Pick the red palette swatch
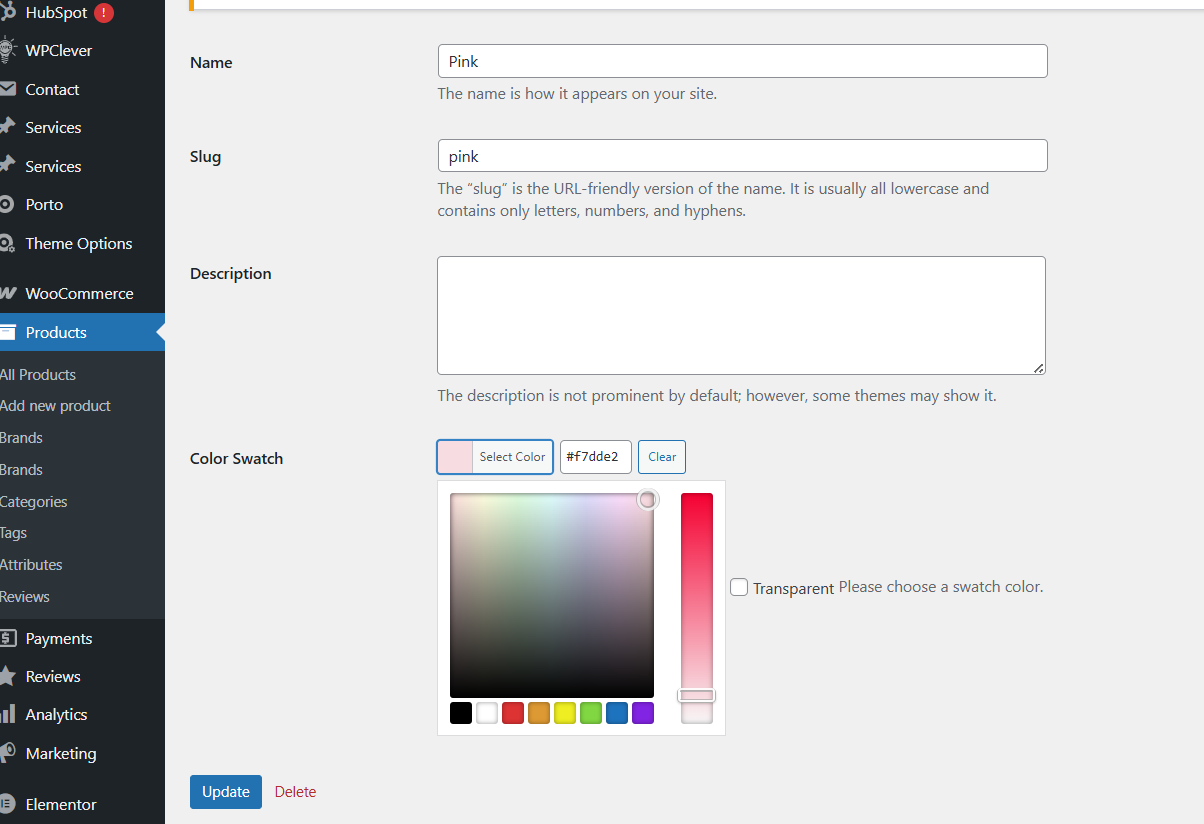The image size is (1204, 824). coord(513,713)
